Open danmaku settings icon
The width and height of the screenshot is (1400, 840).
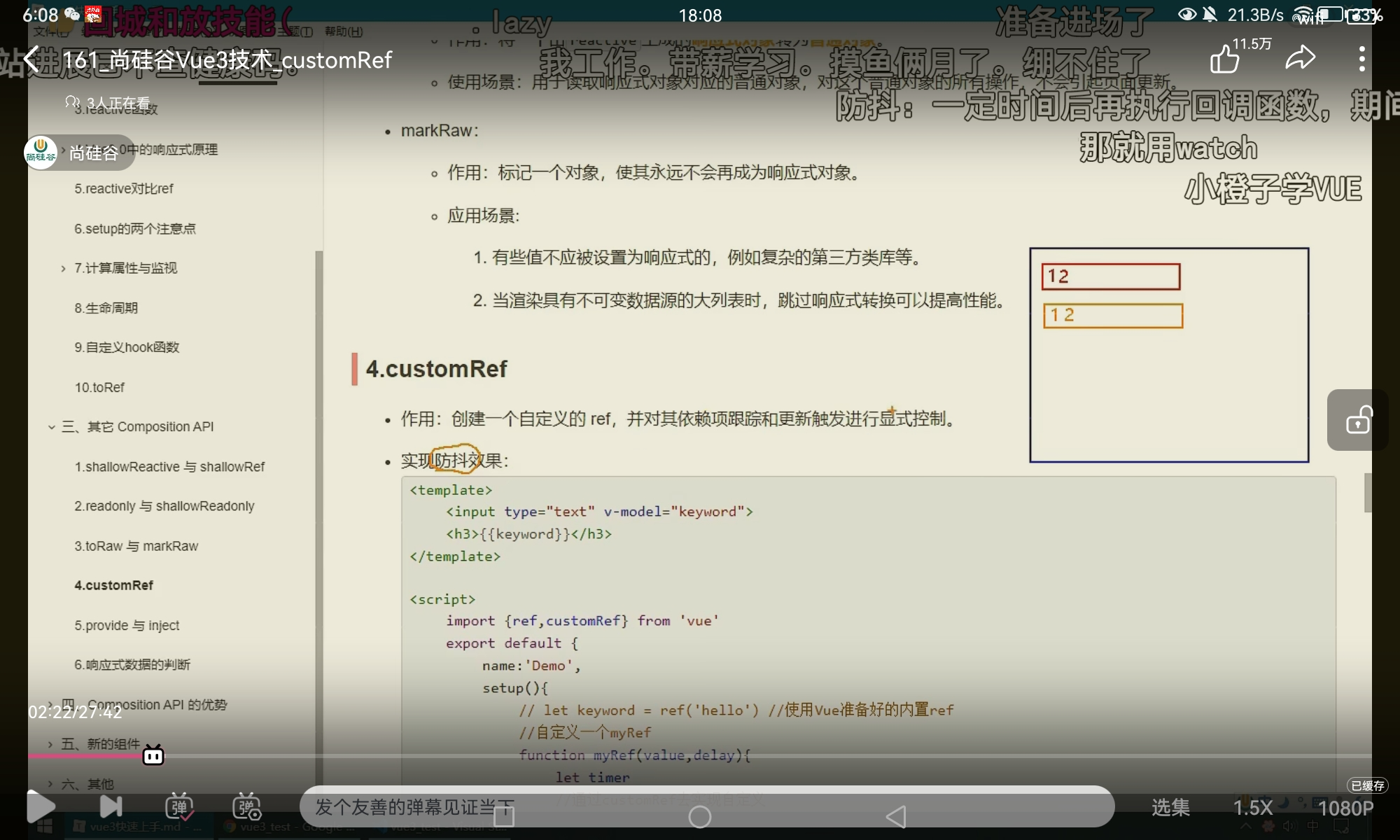[x=246, y=807]
